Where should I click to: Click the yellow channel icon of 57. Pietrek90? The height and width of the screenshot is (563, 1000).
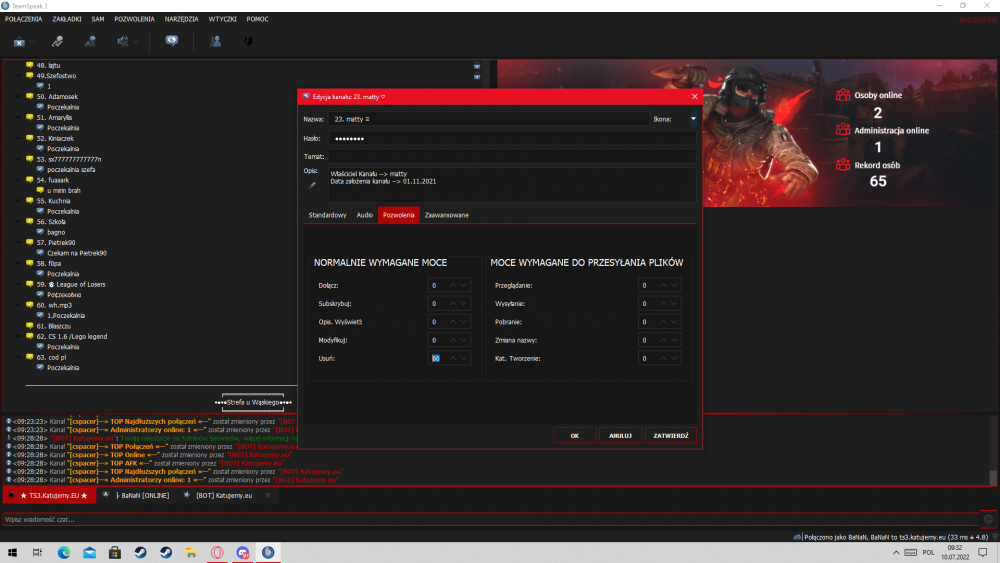29,242
